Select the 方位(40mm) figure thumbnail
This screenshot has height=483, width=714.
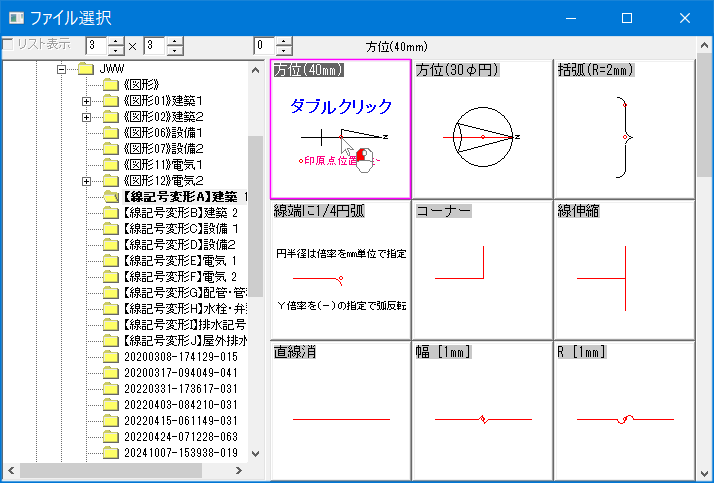tap(341, 129)
